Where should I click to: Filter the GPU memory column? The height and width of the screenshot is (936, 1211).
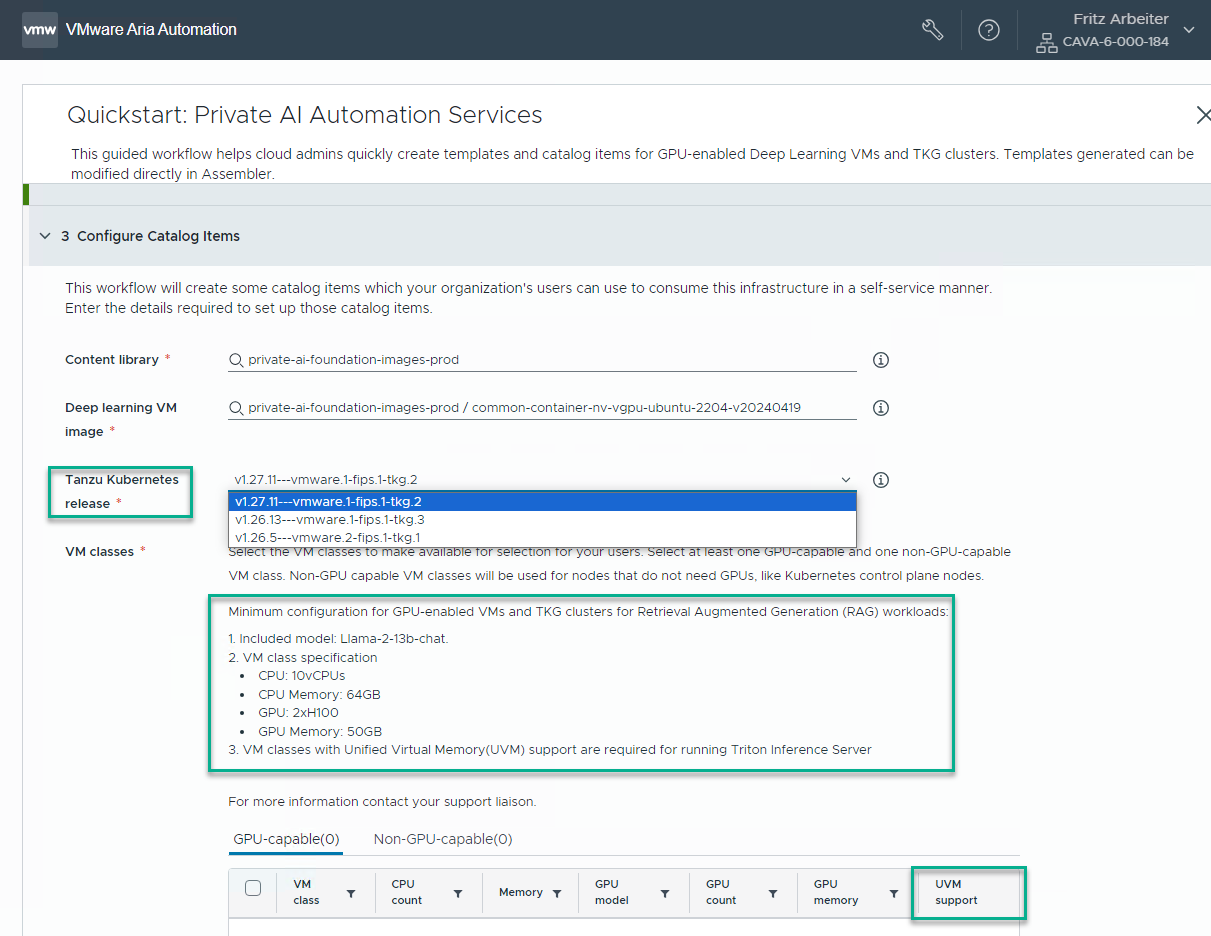click(x=894, y=894)
